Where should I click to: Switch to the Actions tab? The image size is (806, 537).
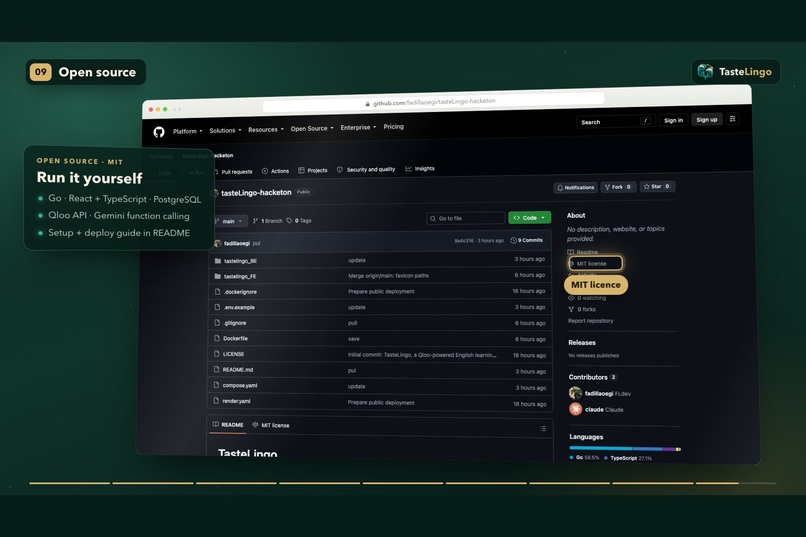coord(276,171)
